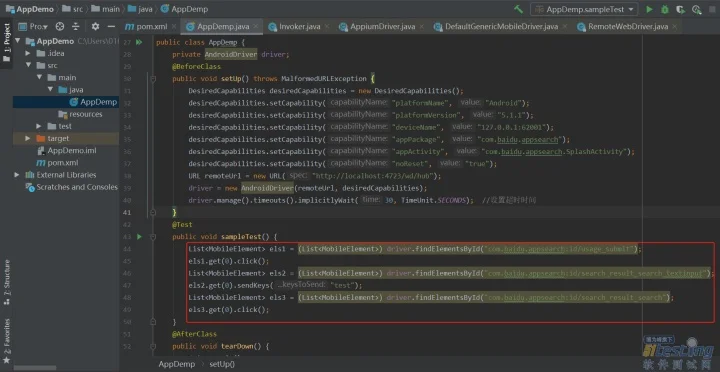Click "http://localhost:4723/wd/hub" URL string

point(374,176)
